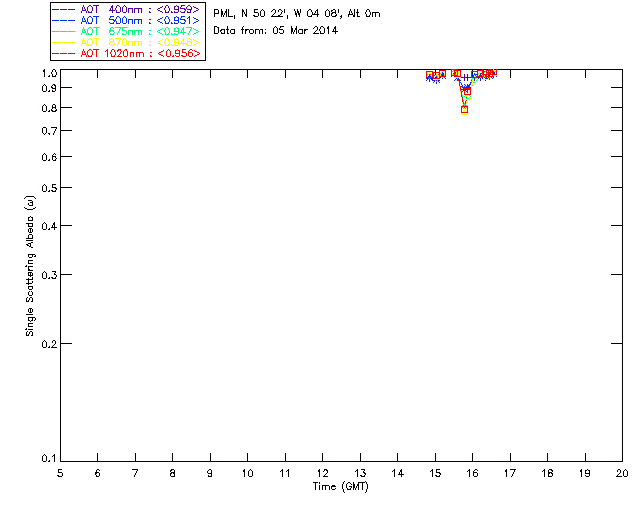Click the lowest red square data marker
The width and height of the screenshot is (640, 512).
464,109
